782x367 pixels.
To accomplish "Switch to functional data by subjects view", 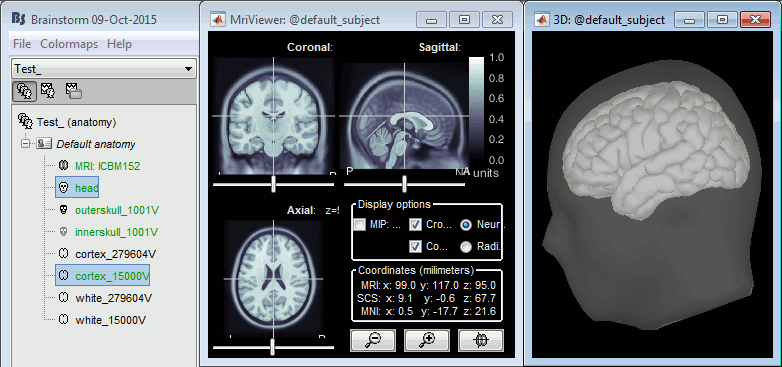I will 49,90.
